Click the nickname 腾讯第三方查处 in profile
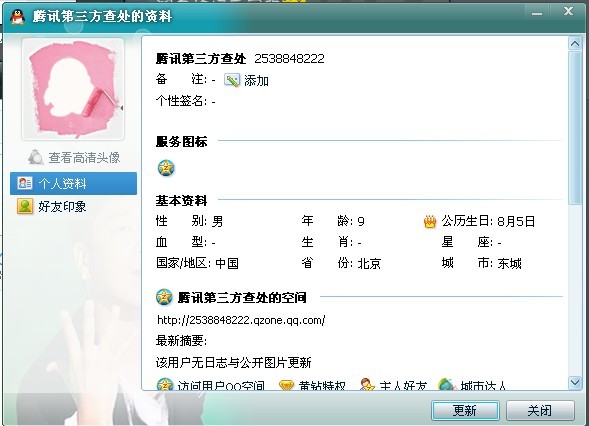Screen dimensions: 589x426 (201, 59)
